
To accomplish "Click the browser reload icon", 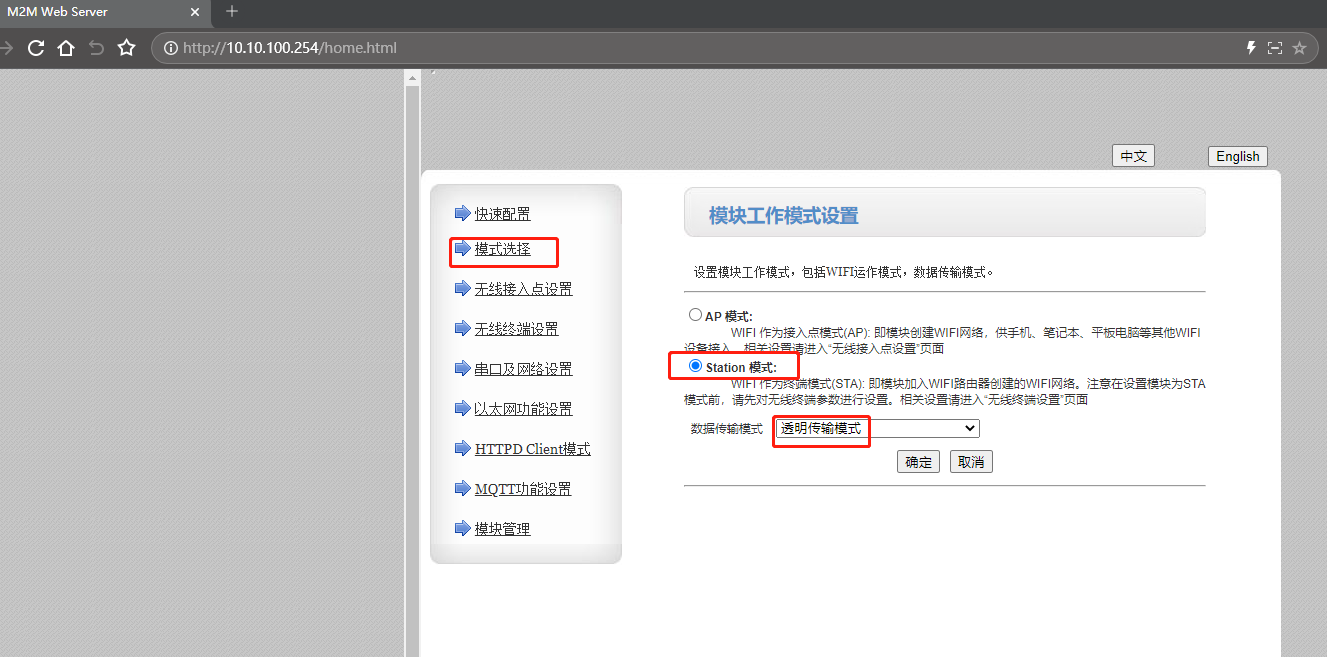I will [36, 48].
